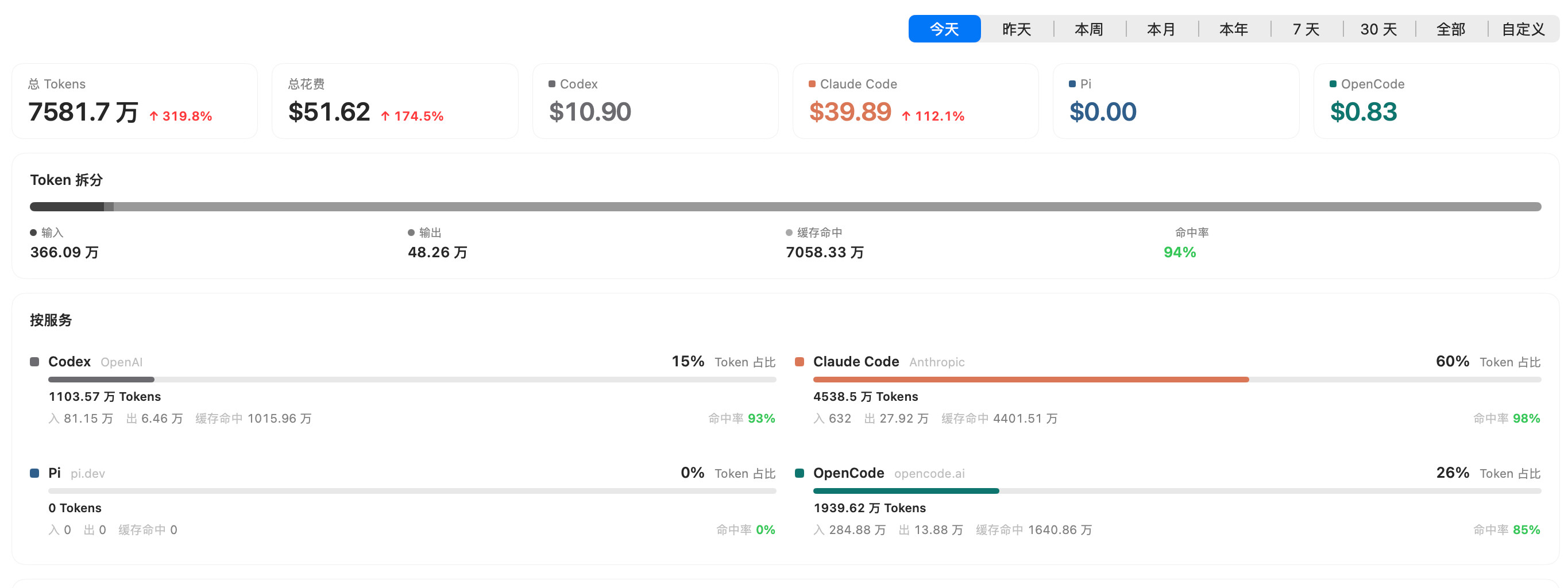The height and width of the screenshot is (588, 1568).
Task: Click OpenCode's 85% hit rate
Action: [x=1527, y=530]
